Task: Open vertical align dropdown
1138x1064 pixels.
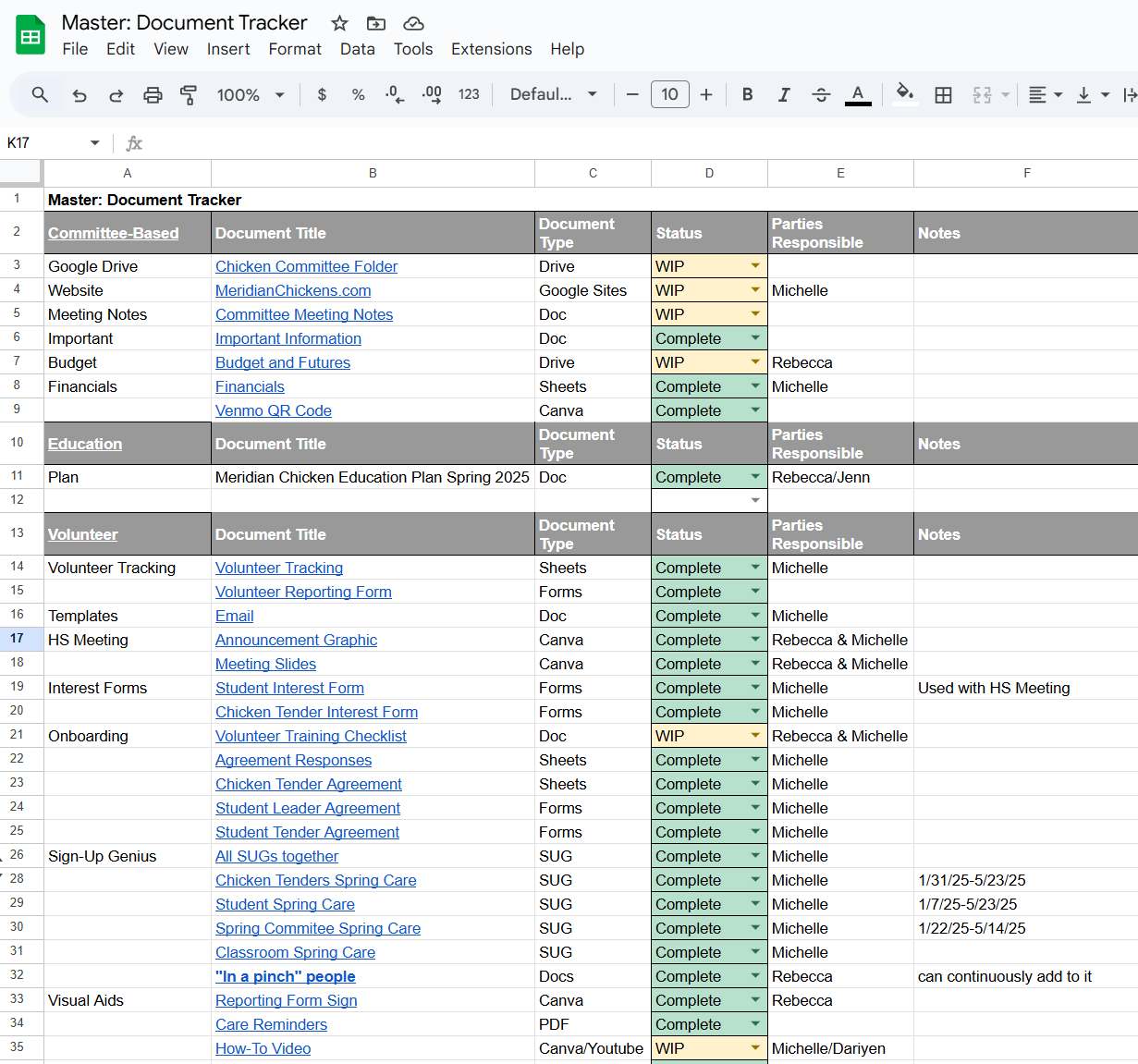Action: pyautogui.click(x=1093, y=94)
